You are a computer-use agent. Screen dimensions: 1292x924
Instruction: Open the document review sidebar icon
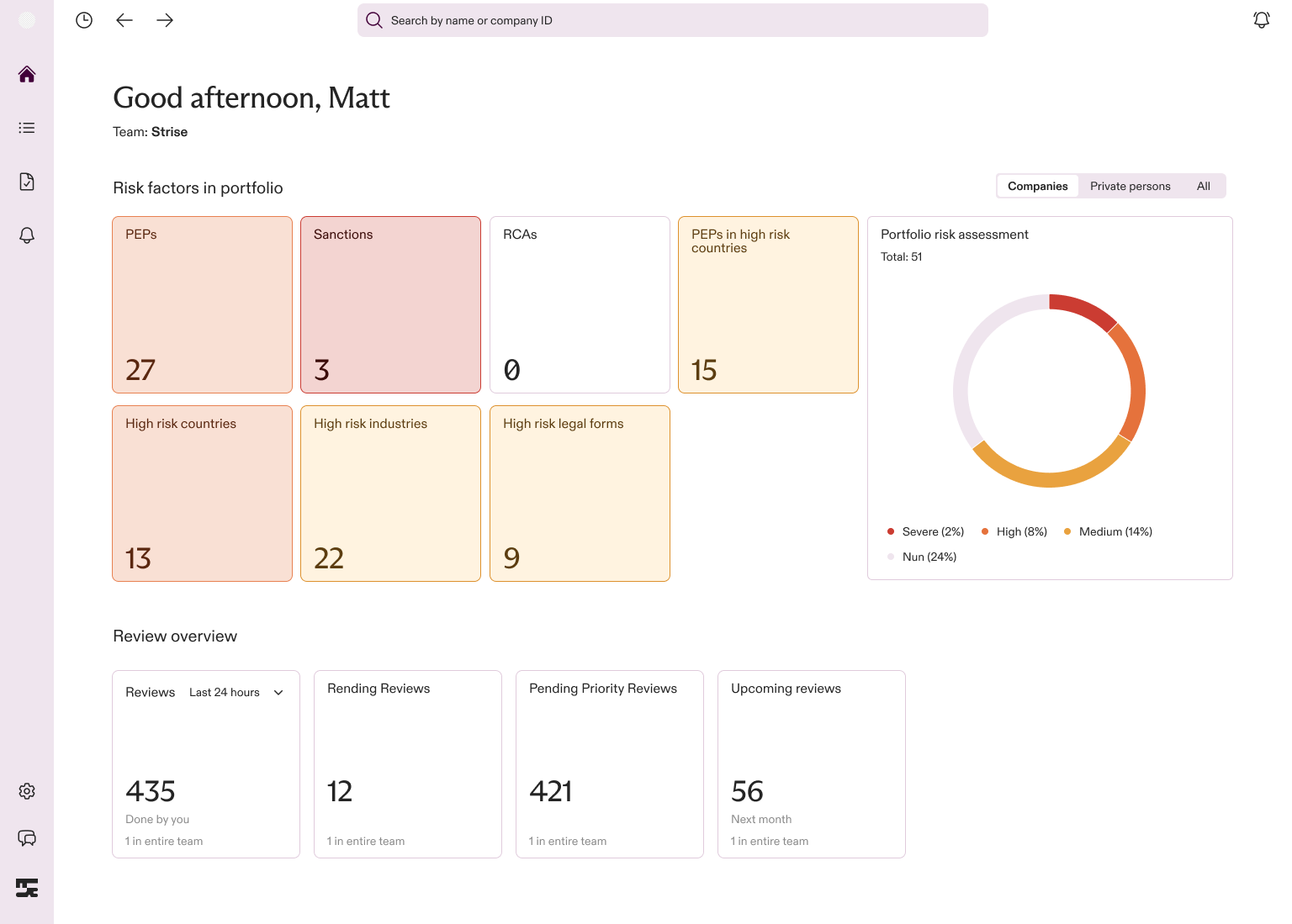(27, 182)
